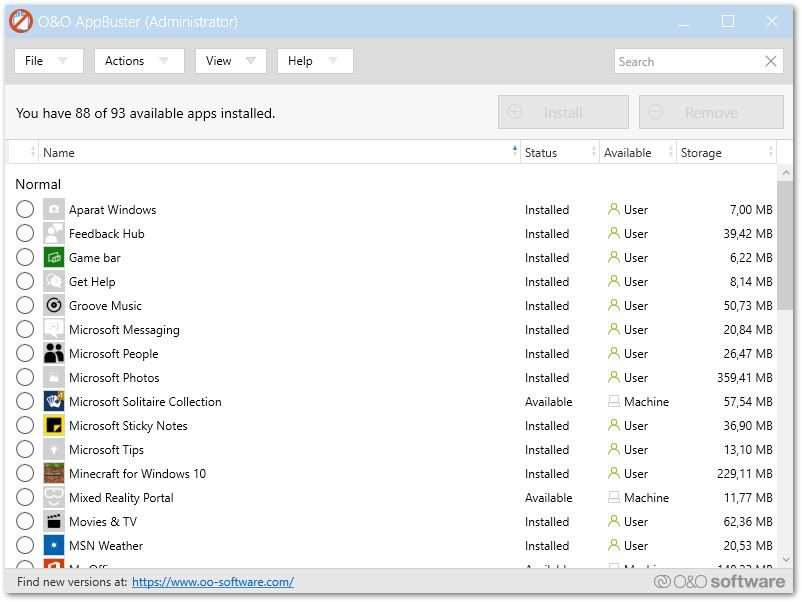The width and height of the screenshot is (802, 602).
Task: Sort the list by Storage column
Action: (726, 152)
